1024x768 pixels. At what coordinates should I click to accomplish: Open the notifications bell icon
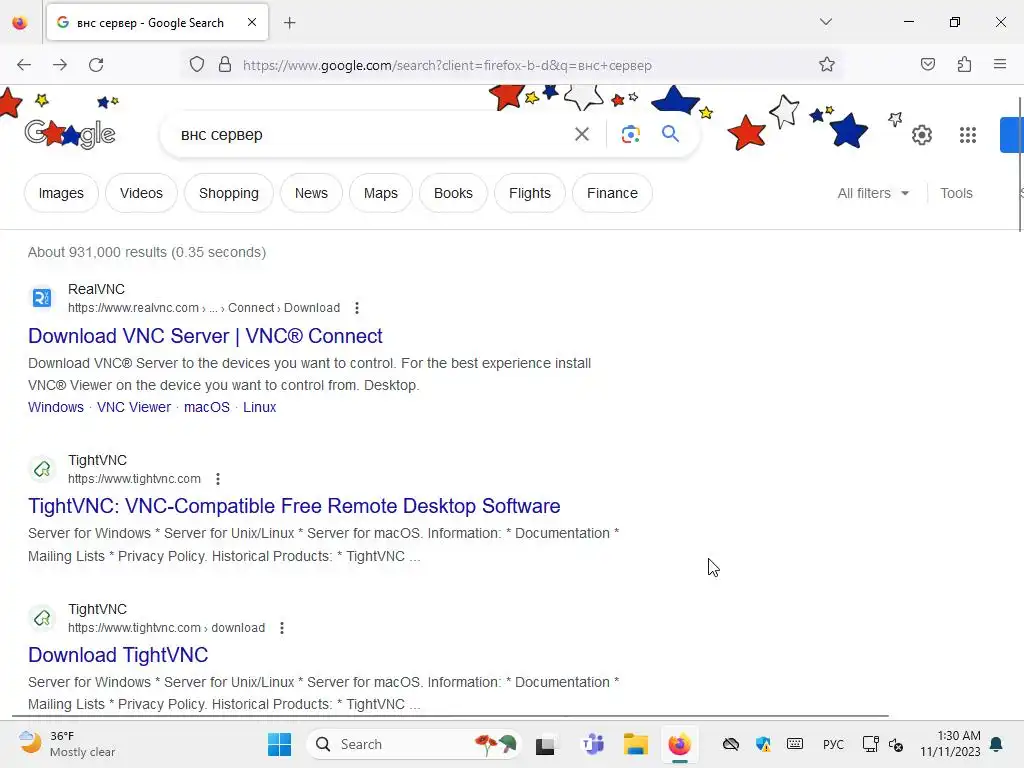click(x=996, y=744)
